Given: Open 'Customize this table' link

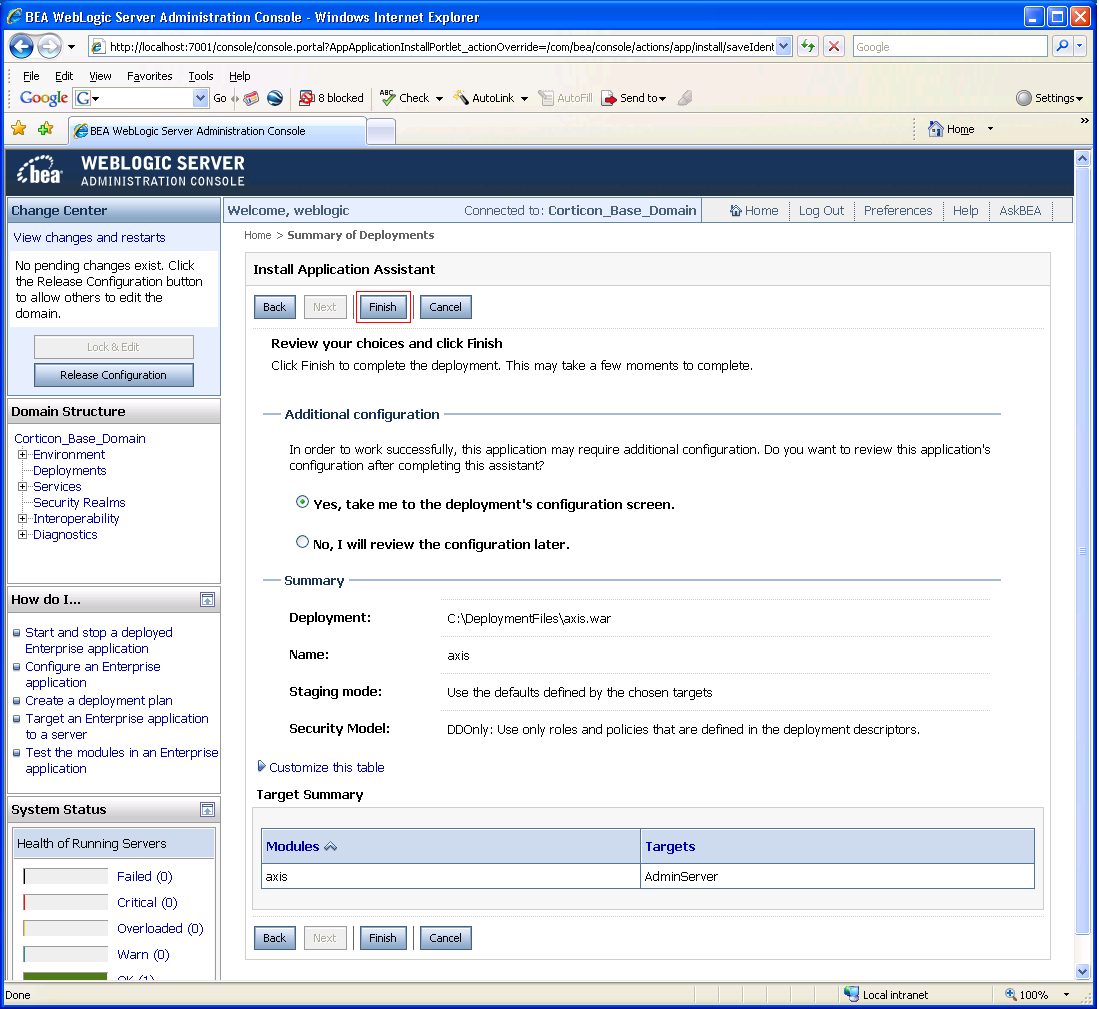Looking at the screenshot, I should pos(326,767).
